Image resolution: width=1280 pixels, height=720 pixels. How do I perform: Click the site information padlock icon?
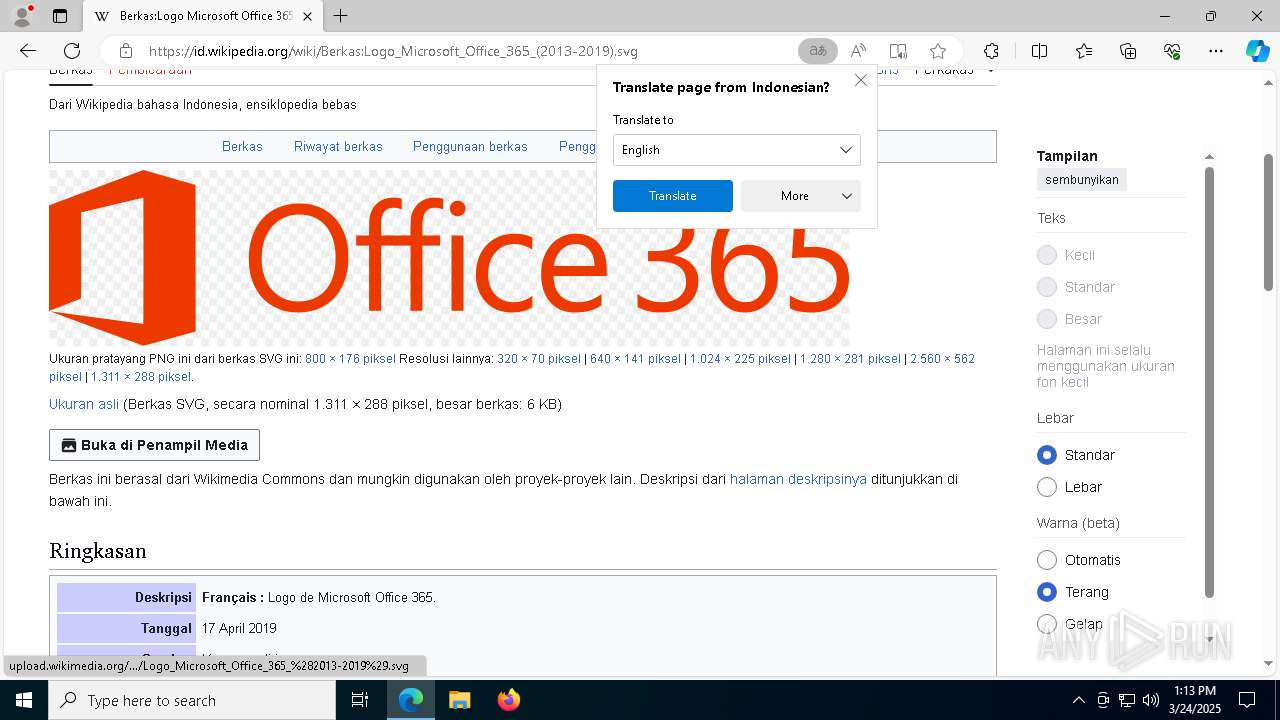[125, 51]
